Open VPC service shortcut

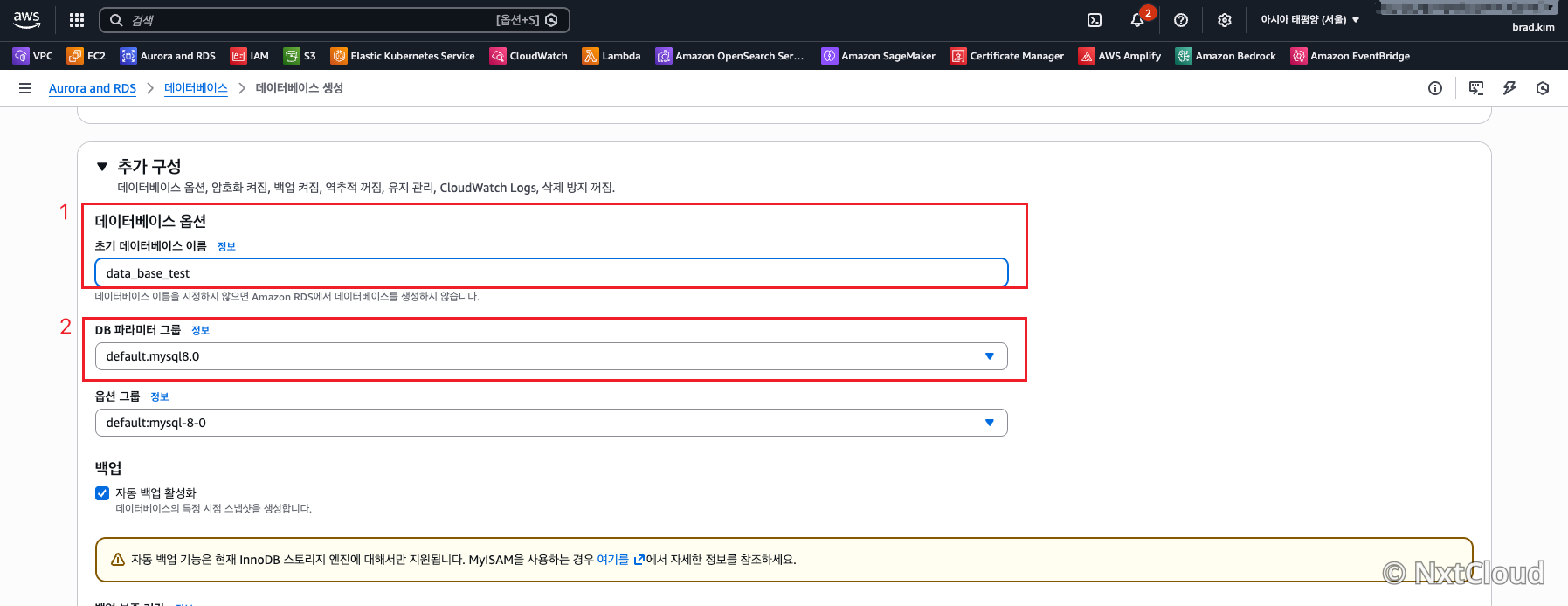pos(33,56)
